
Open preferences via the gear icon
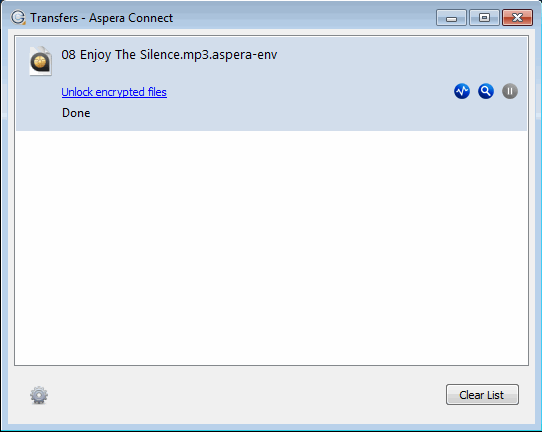[x=39, y=395]
